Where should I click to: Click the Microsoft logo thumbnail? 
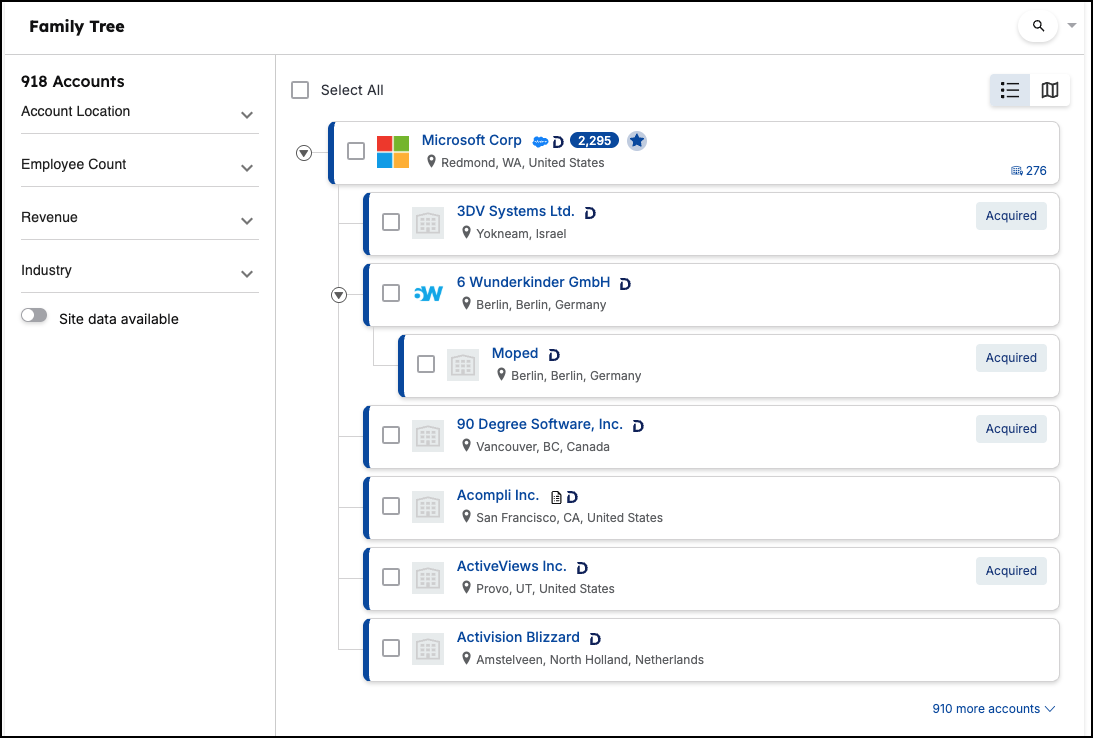[x=393, y=152]
